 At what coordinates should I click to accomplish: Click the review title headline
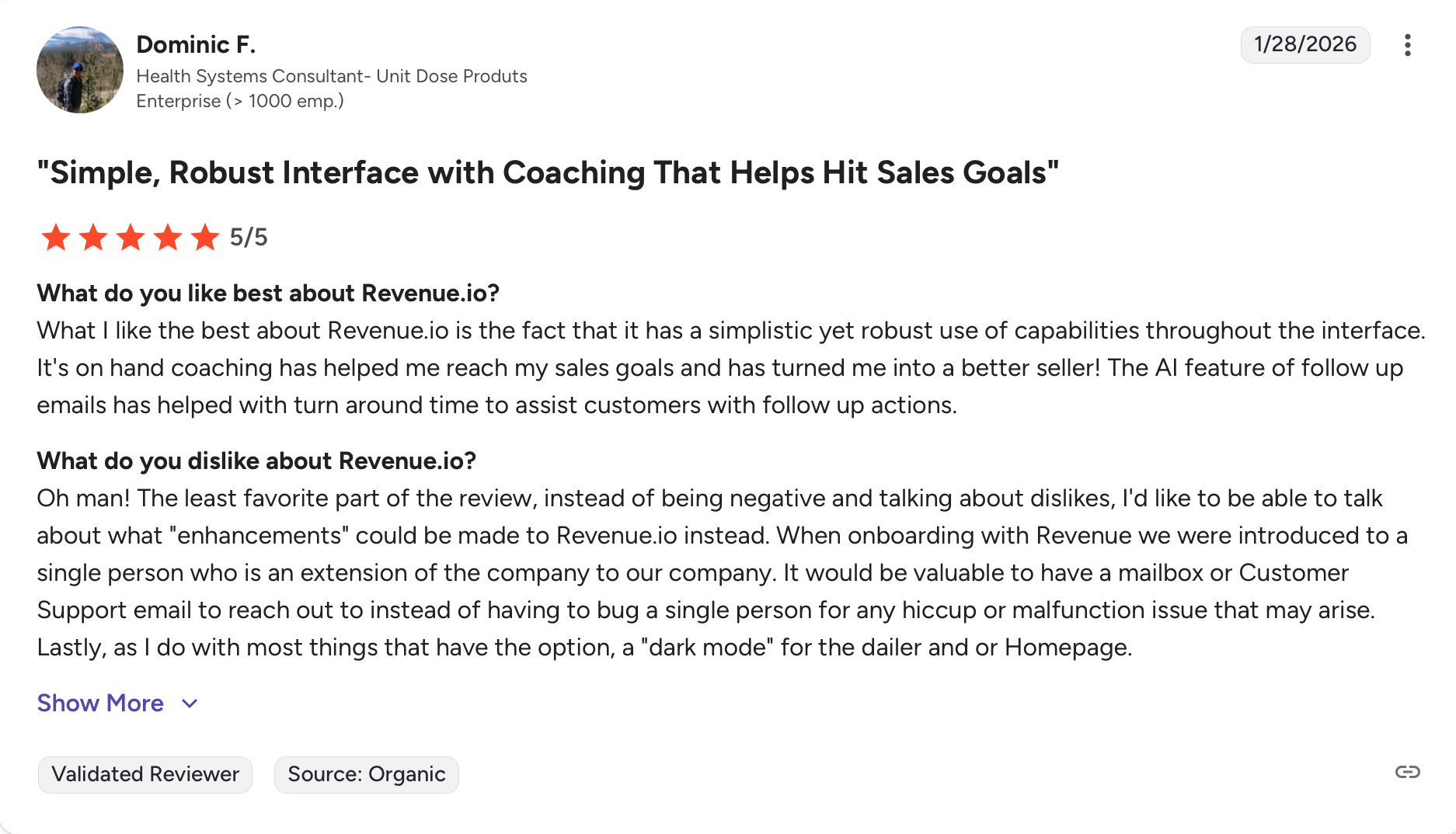[548, 172]
